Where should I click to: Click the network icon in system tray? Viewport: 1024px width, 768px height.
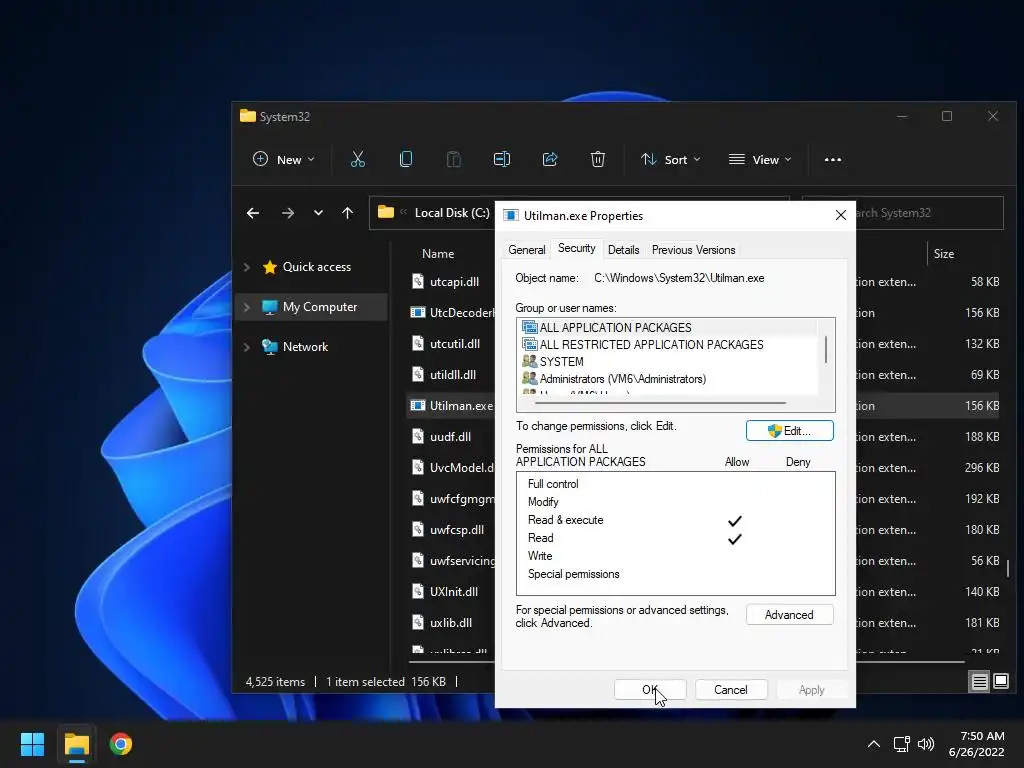point(901,744)
